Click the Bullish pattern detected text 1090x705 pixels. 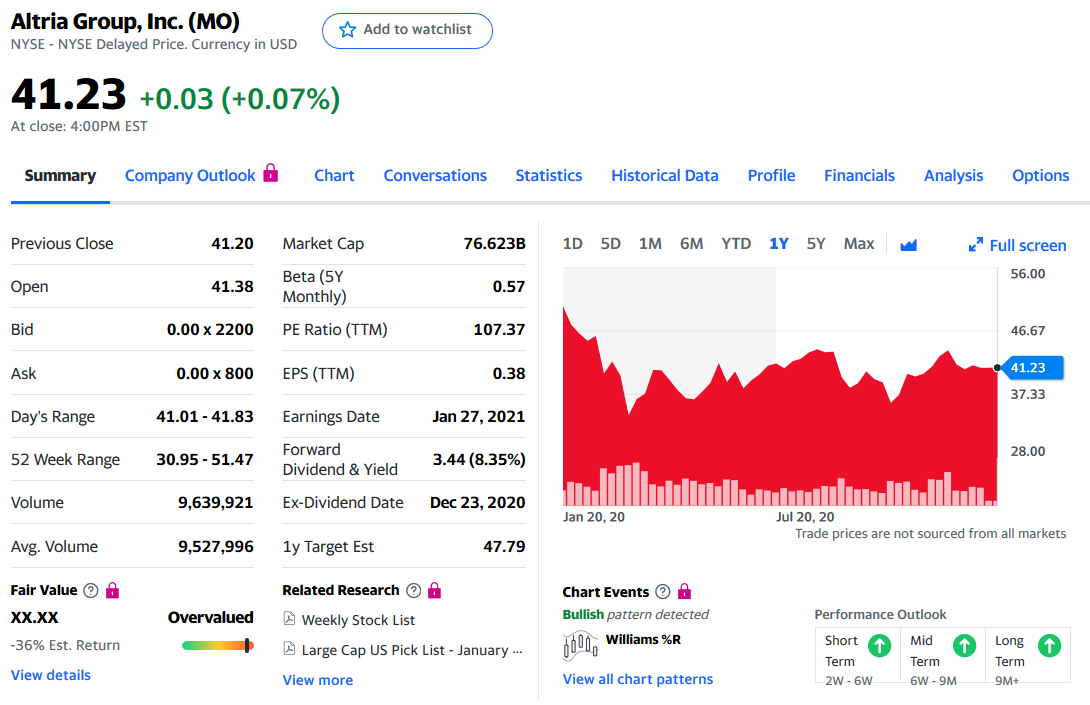click(x=635, y=614)
